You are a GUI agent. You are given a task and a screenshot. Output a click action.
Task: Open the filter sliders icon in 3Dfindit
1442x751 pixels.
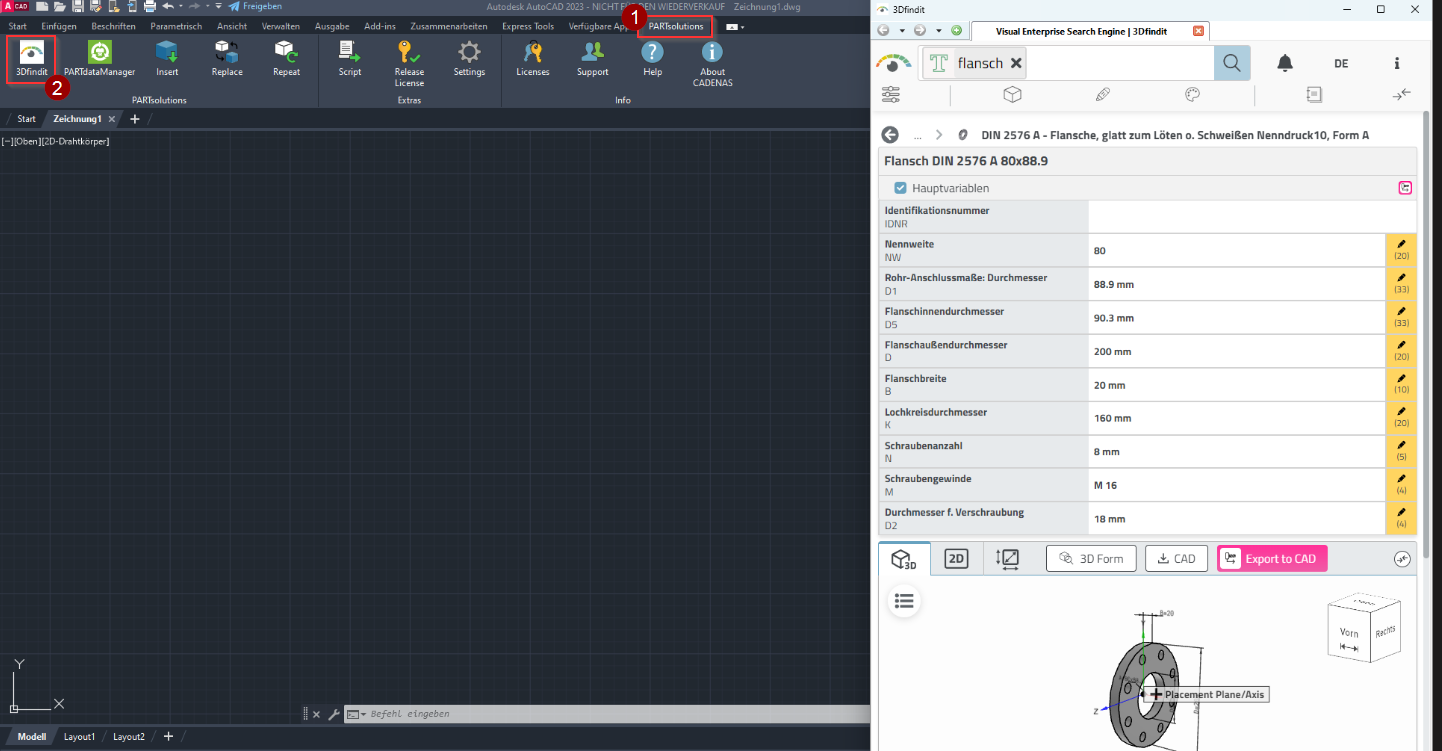click(x=891, y=95)
